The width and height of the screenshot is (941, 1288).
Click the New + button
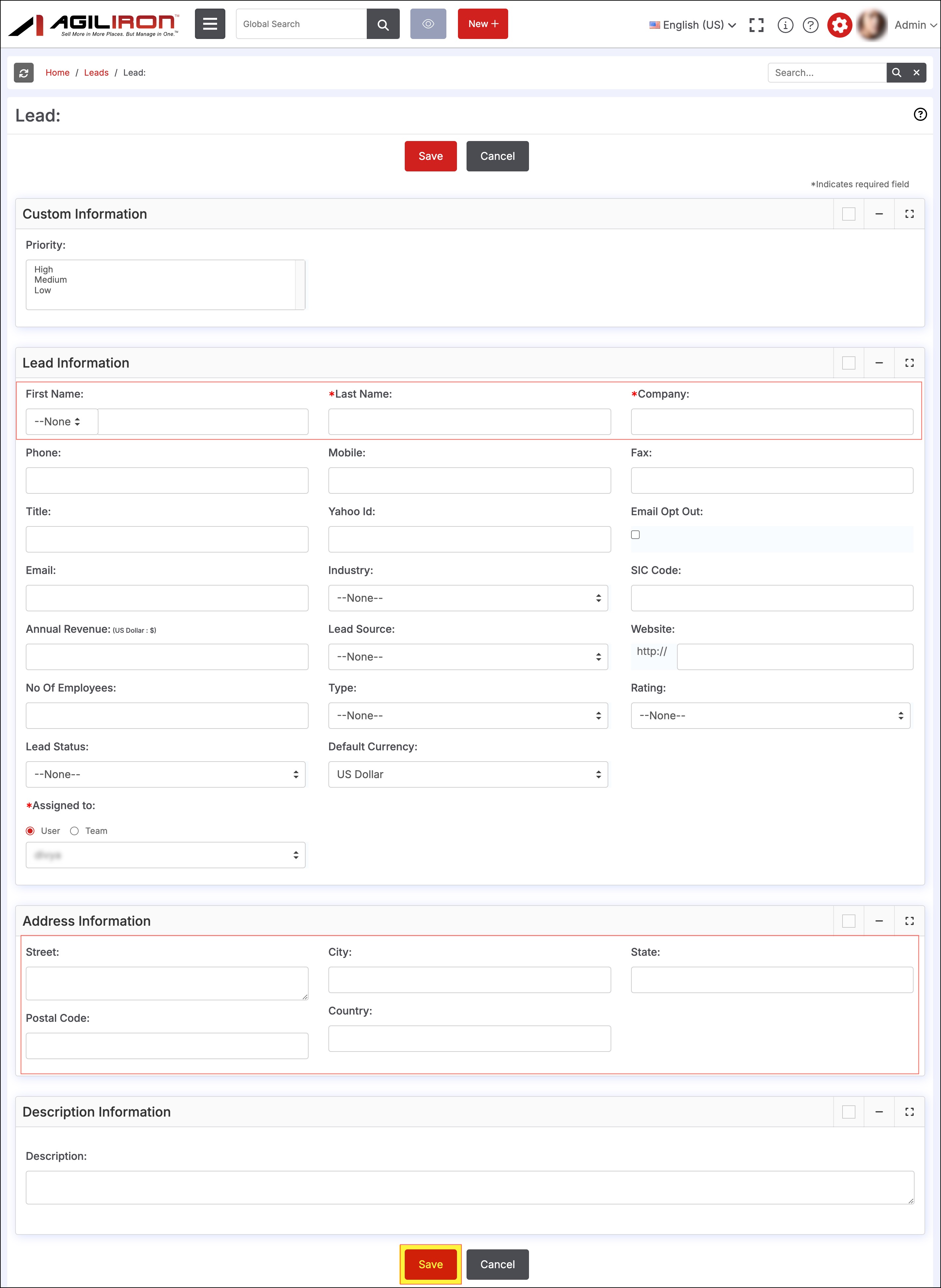[x=482, y=24]
